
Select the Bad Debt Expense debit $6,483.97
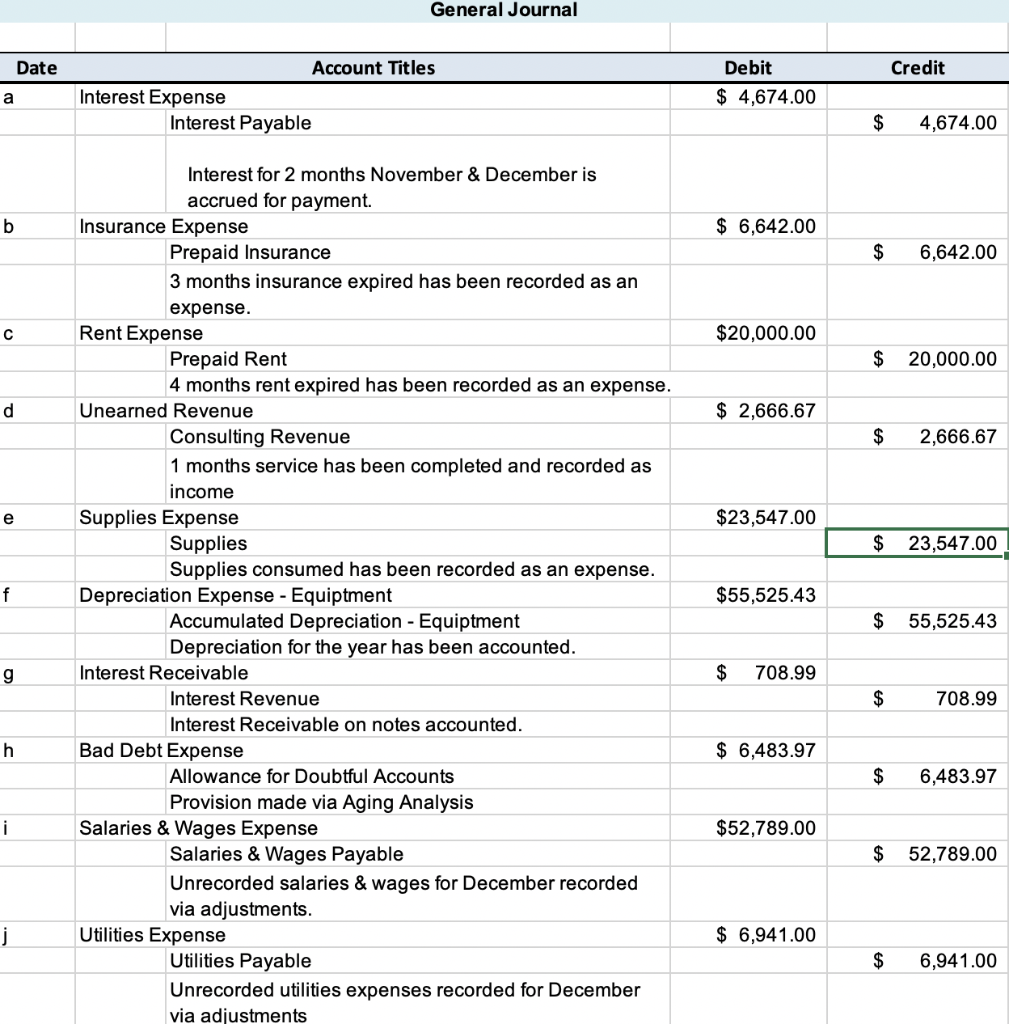tap(748, 750)
